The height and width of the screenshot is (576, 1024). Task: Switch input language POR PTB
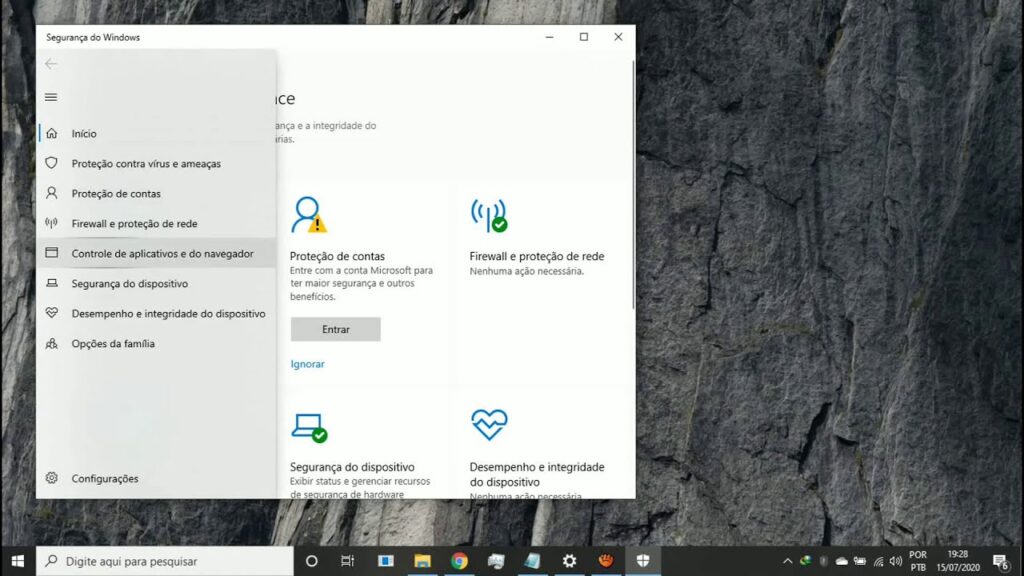coord(918,561)
